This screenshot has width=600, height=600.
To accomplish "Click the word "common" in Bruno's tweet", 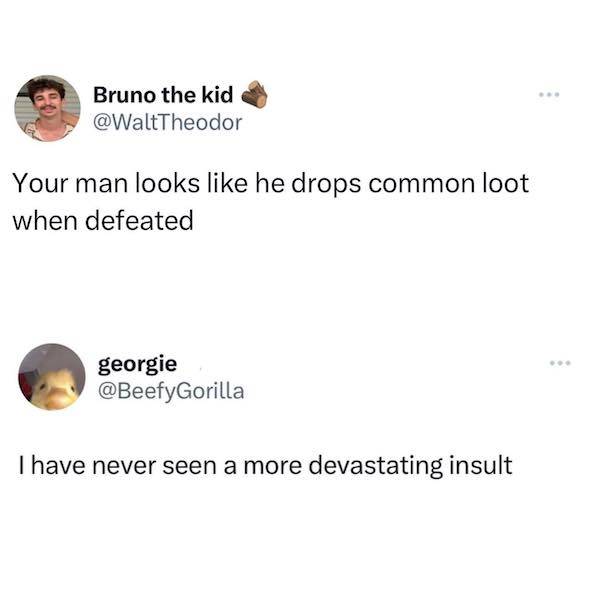I will [420, 187].
